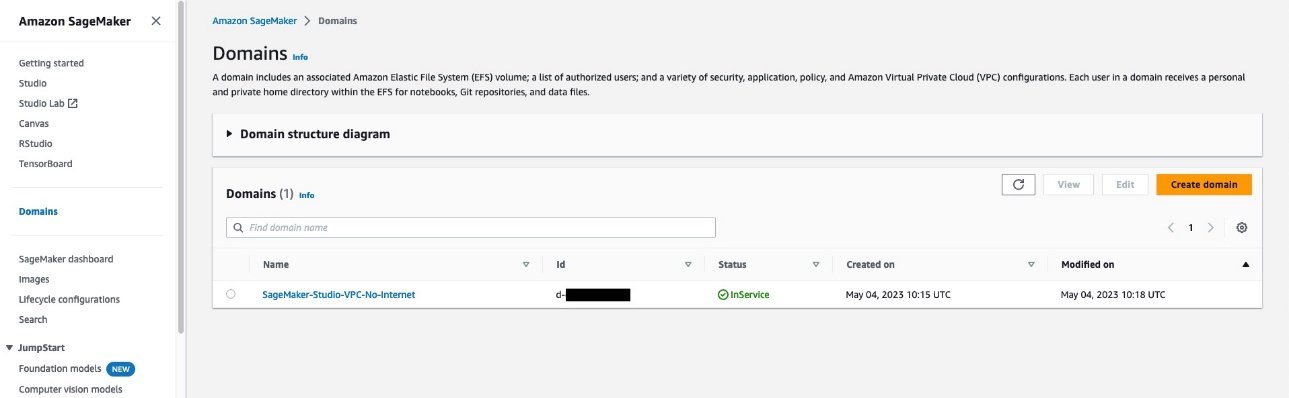Viewport: 1289px width, 398px height.
Task: Click the Studio Lab external link icon
Action: click(72, 103)
